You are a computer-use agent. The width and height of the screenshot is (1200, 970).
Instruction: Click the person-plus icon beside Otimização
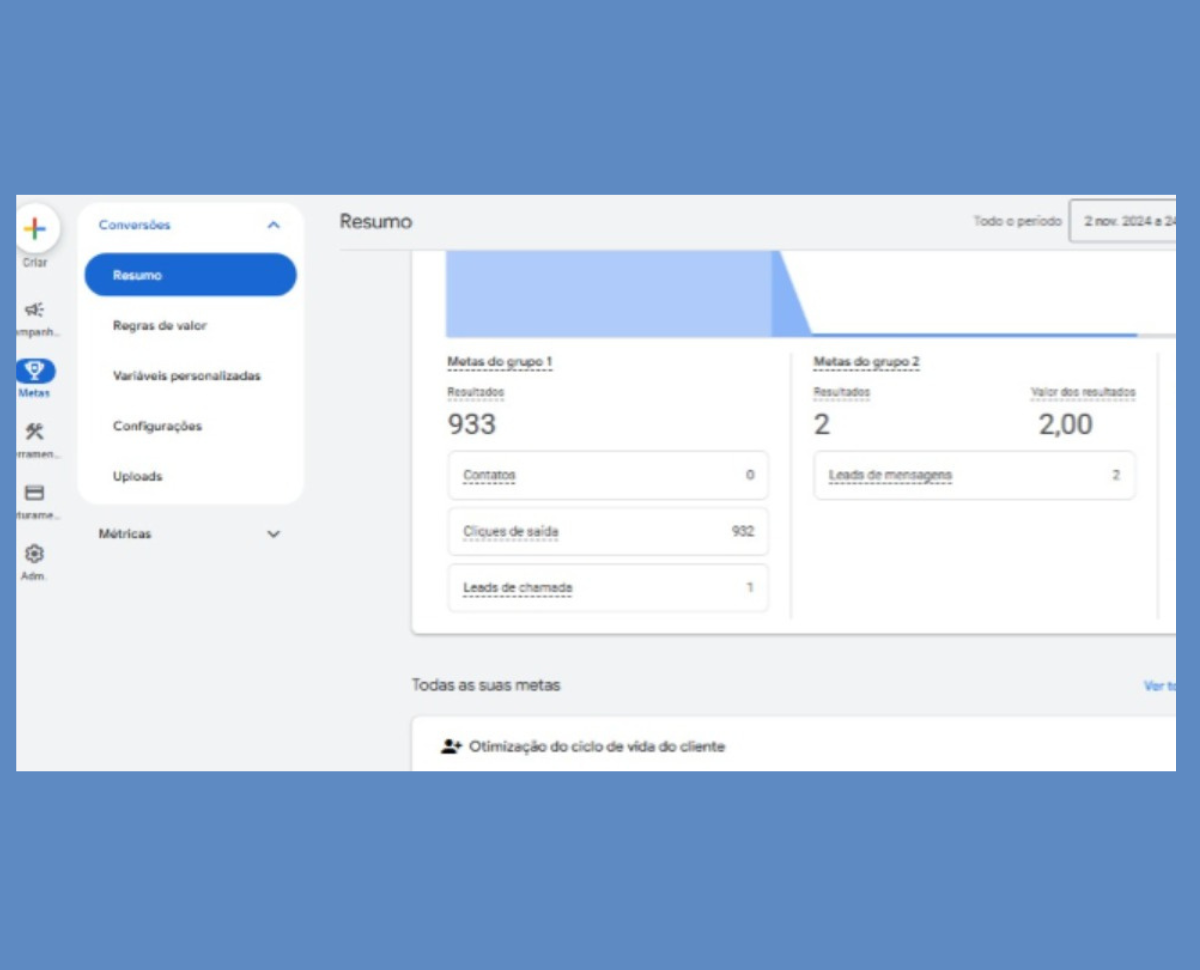click(x=451, y=746)
